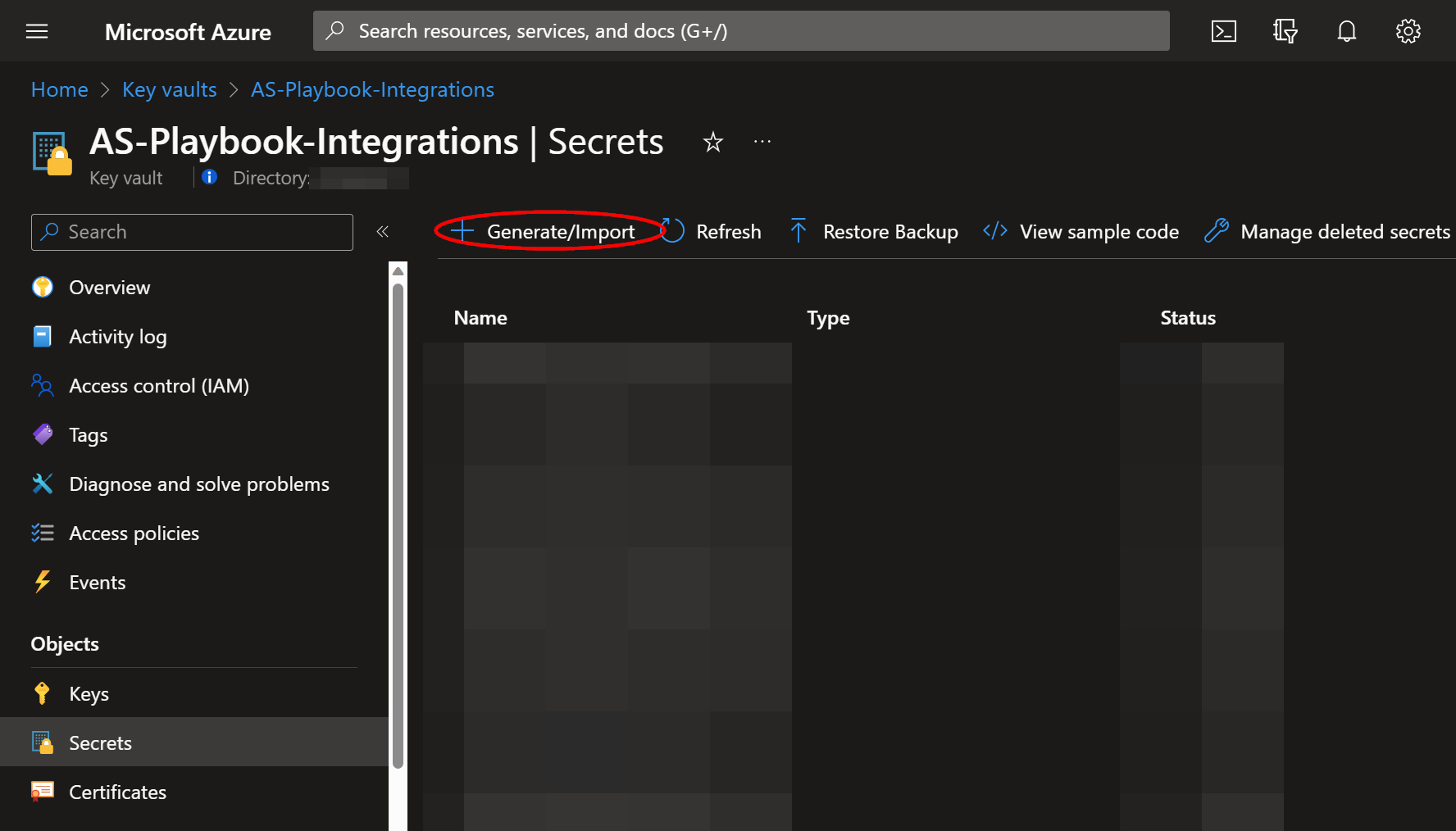
Task: Click the Overview key icon
Action: pos(43,287)
